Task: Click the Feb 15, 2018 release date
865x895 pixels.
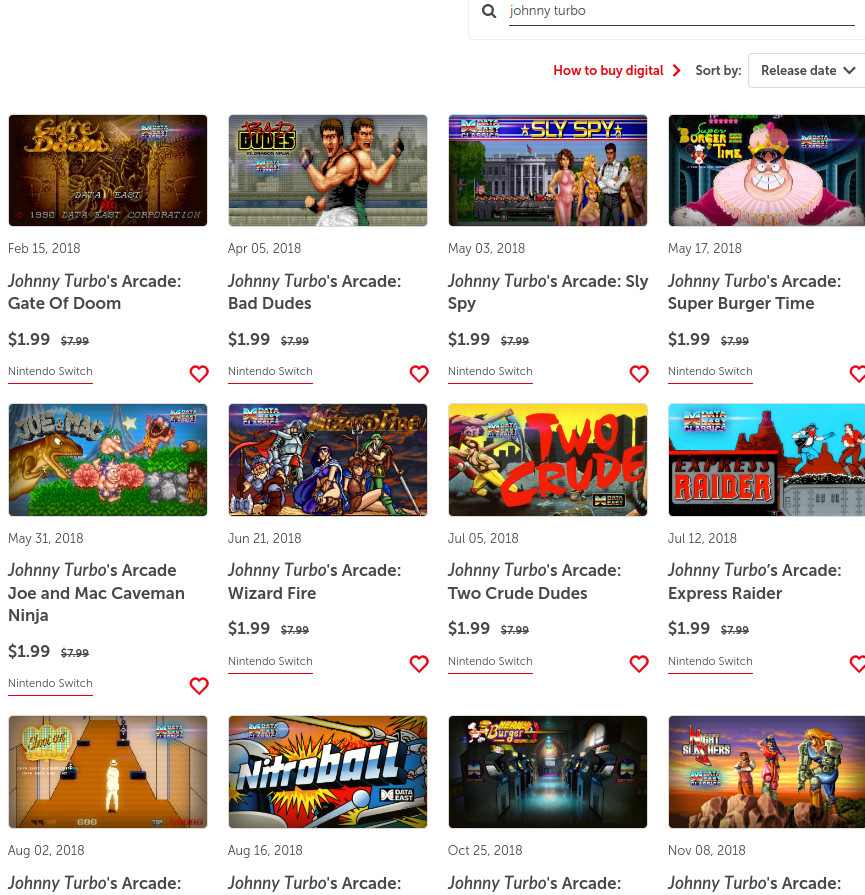Action: (x=44, y=248)
